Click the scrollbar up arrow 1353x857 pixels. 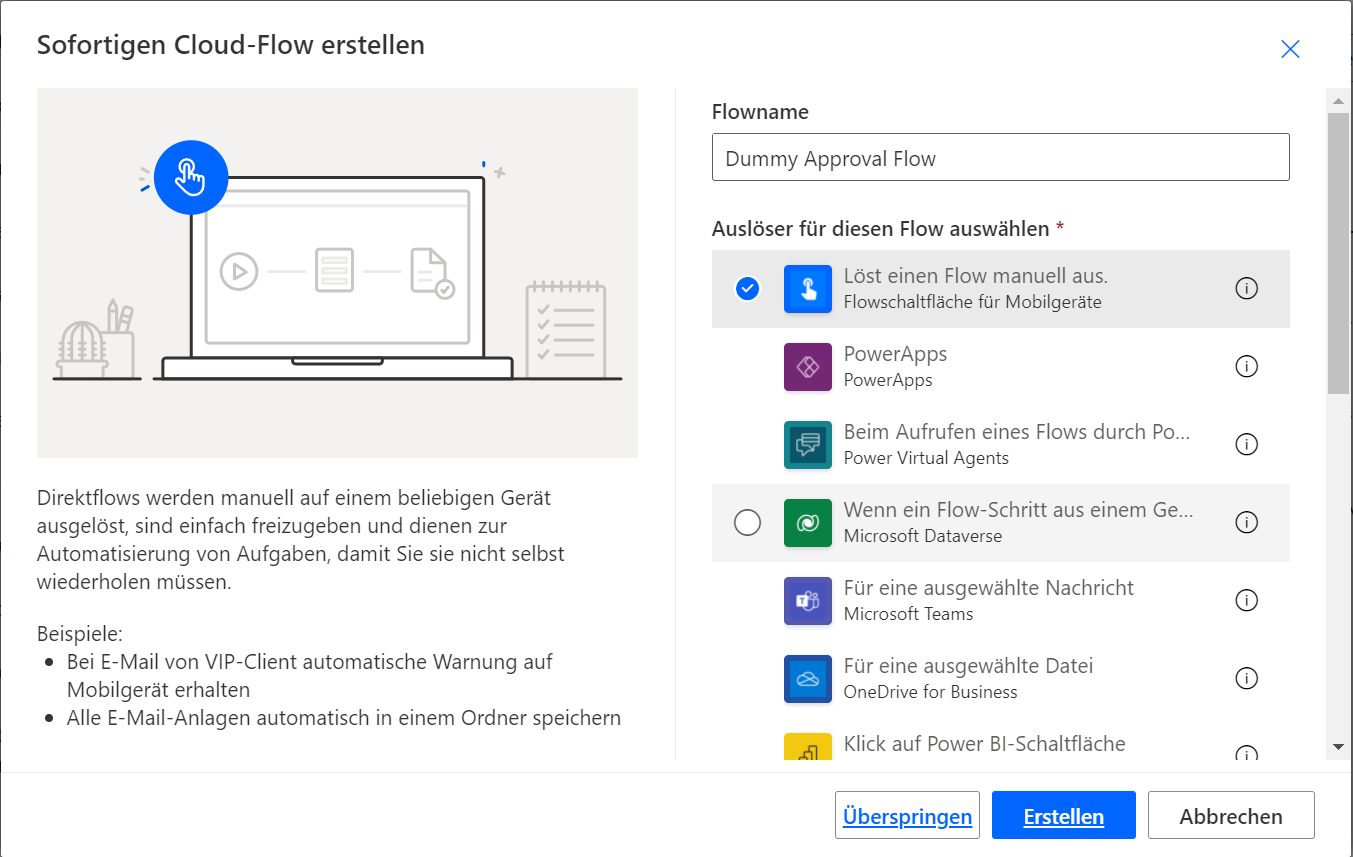coord(1338,100)
